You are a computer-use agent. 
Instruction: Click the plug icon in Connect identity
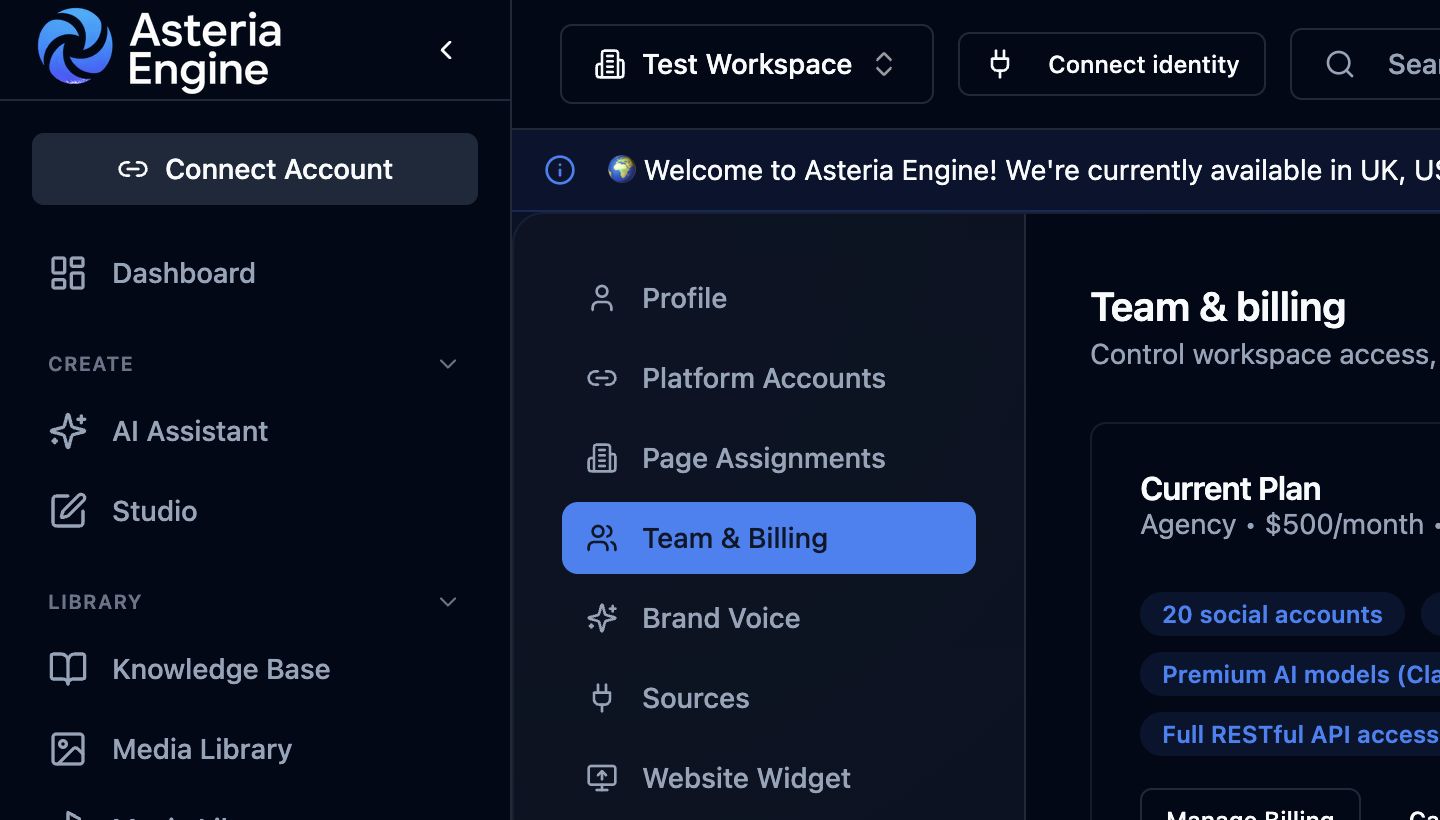tap(999, 65)
